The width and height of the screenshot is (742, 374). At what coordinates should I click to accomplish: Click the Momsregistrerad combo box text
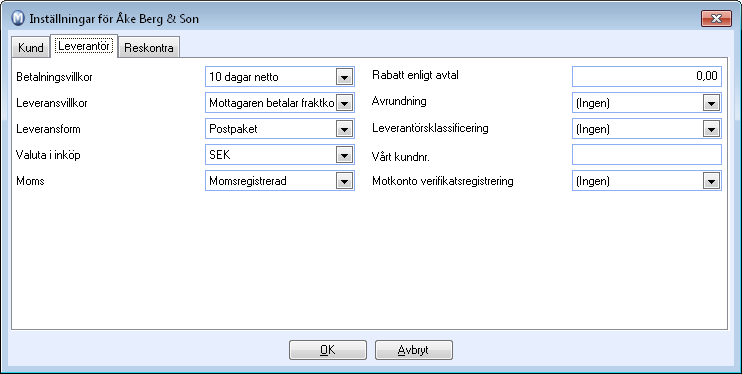pyautogui.click(x=247, y=181)
